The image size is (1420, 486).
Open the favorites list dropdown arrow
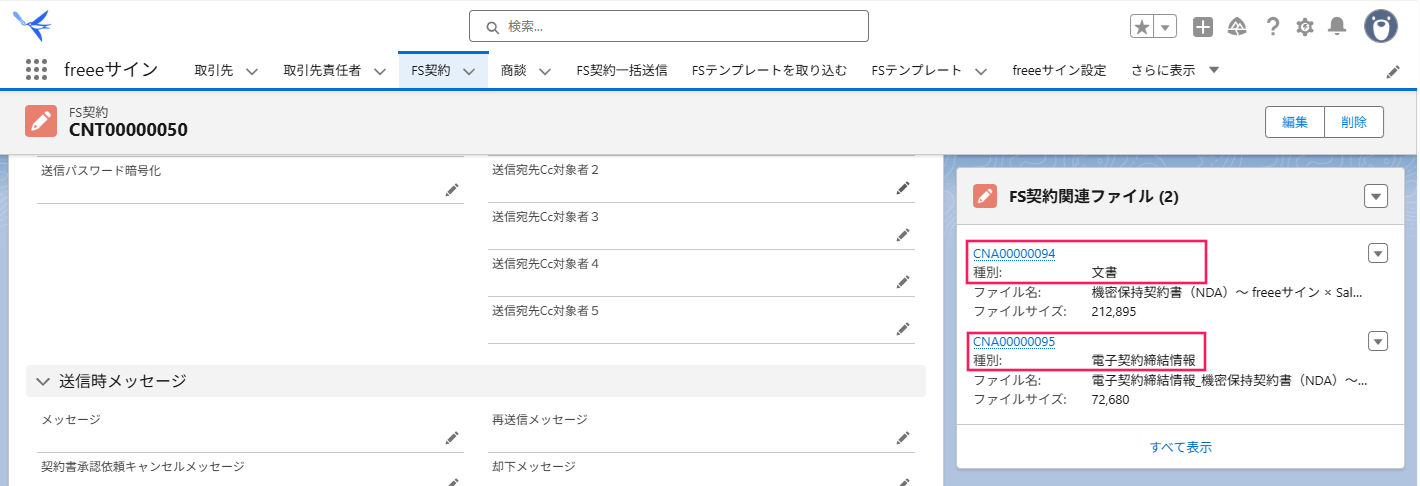pyautogui.click(x=1167, y=27)
